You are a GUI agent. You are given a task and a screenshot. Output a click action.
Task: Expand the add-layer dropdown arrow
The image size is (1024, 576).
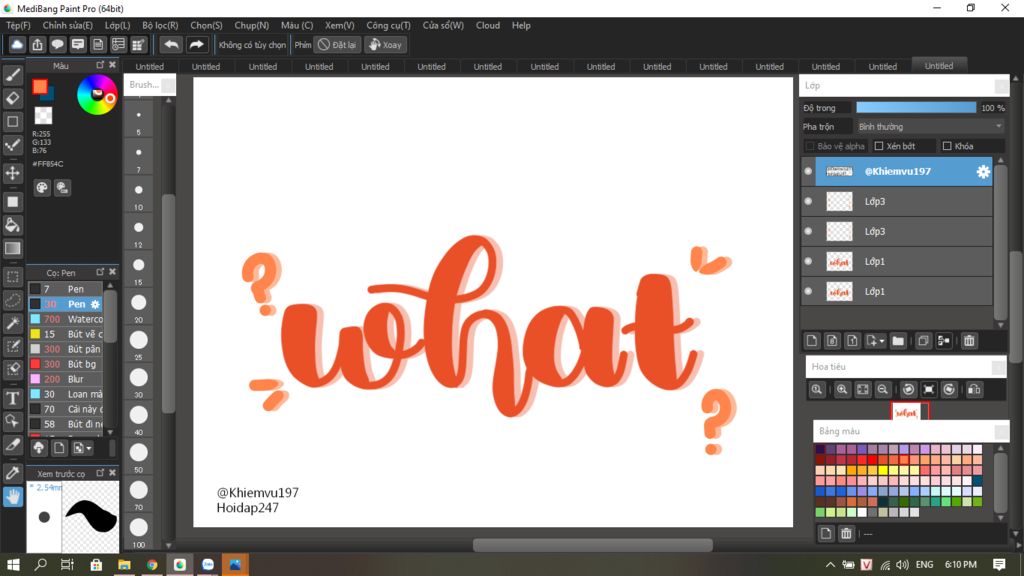click(x=882, y=342)
